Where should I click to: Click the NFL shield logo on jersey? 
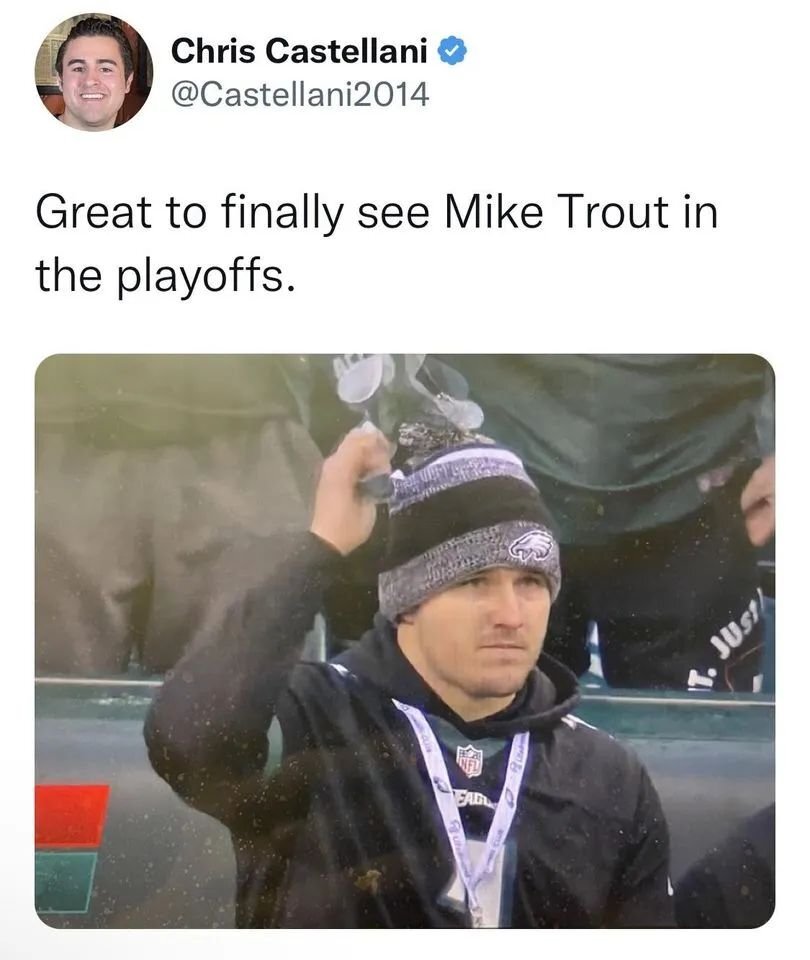tap(468, 761)
